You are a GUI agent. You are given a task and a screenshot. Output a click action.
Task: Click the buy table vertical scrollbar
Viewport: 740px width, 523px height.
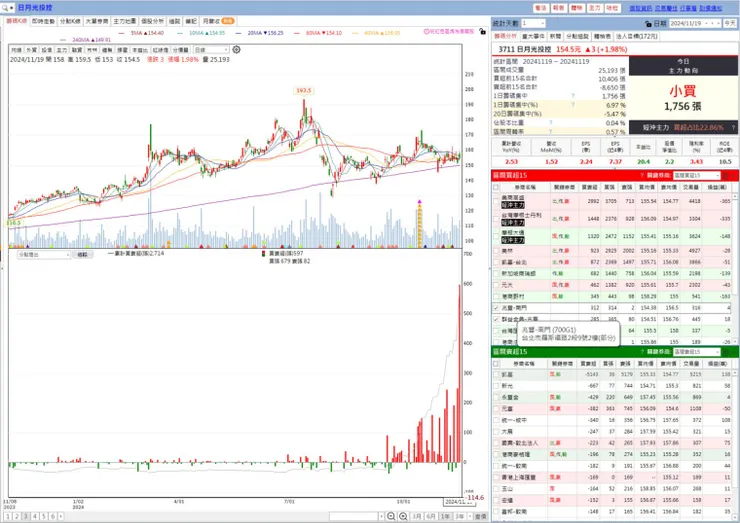pyautogui.click(x=735, y=269)
